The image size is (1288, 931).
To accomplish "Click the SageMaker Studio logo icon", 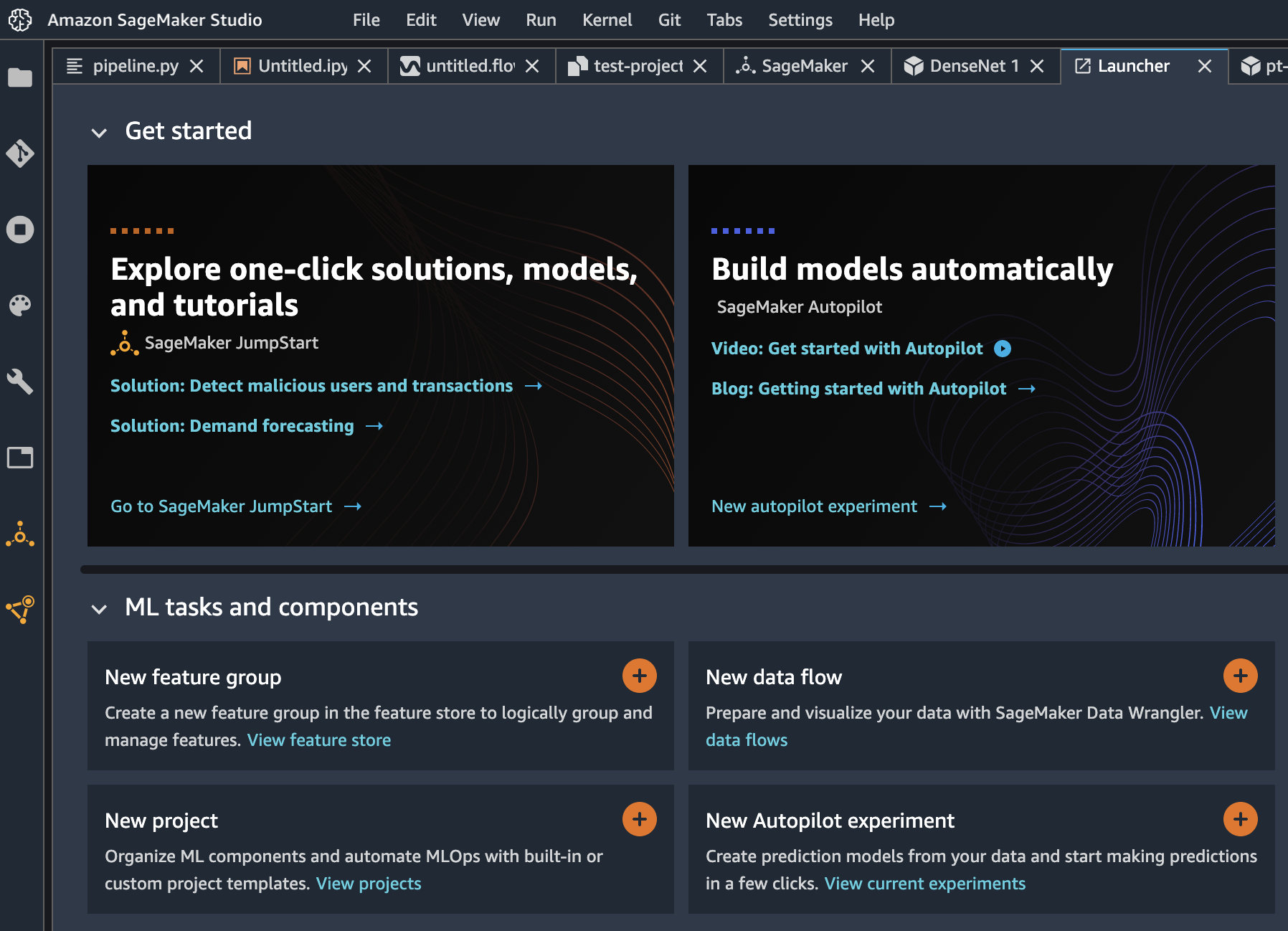I will (20, 20).
